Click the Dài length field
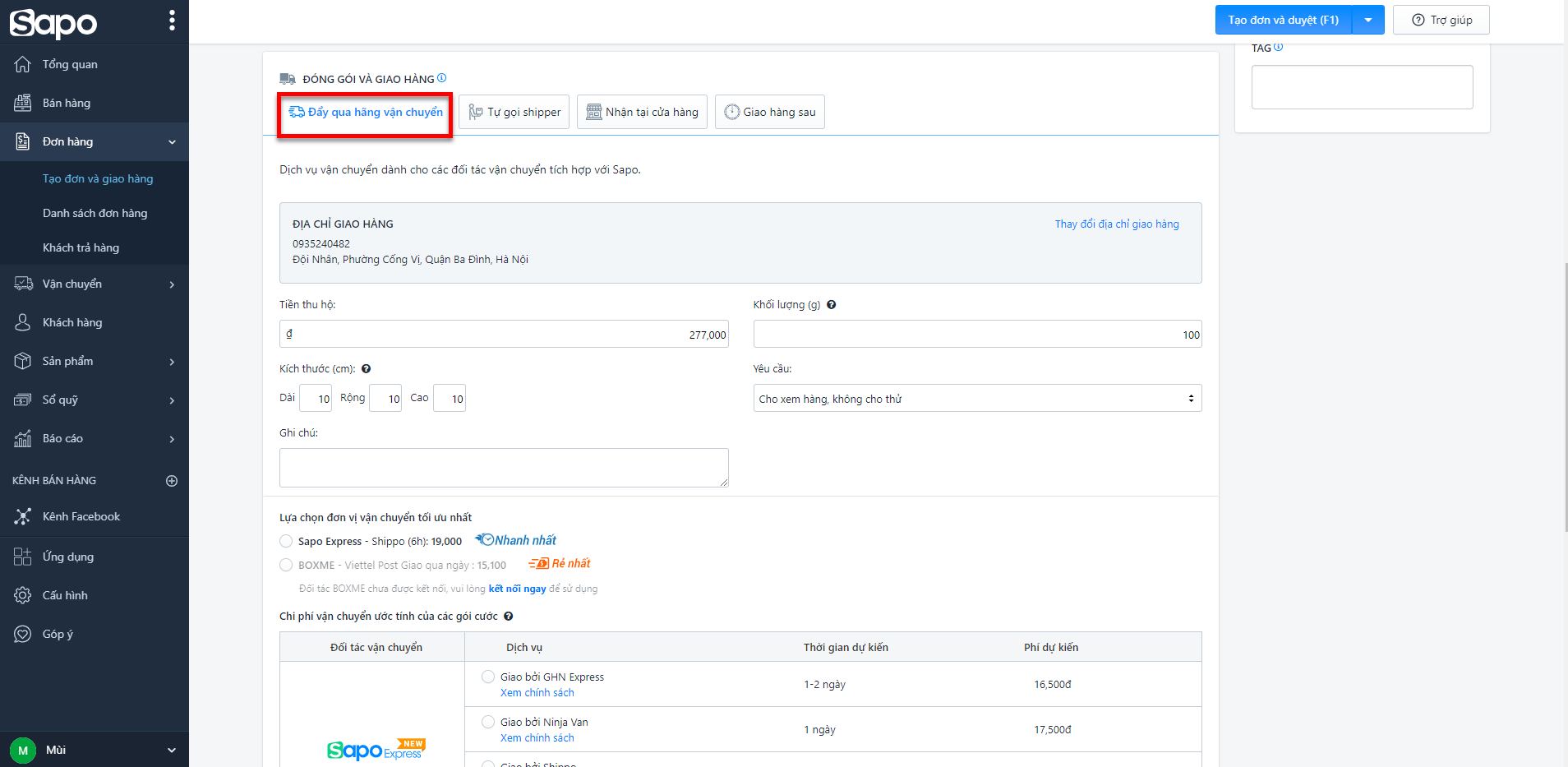Screen dimensions: 1568x767 (x=316, y=399)
